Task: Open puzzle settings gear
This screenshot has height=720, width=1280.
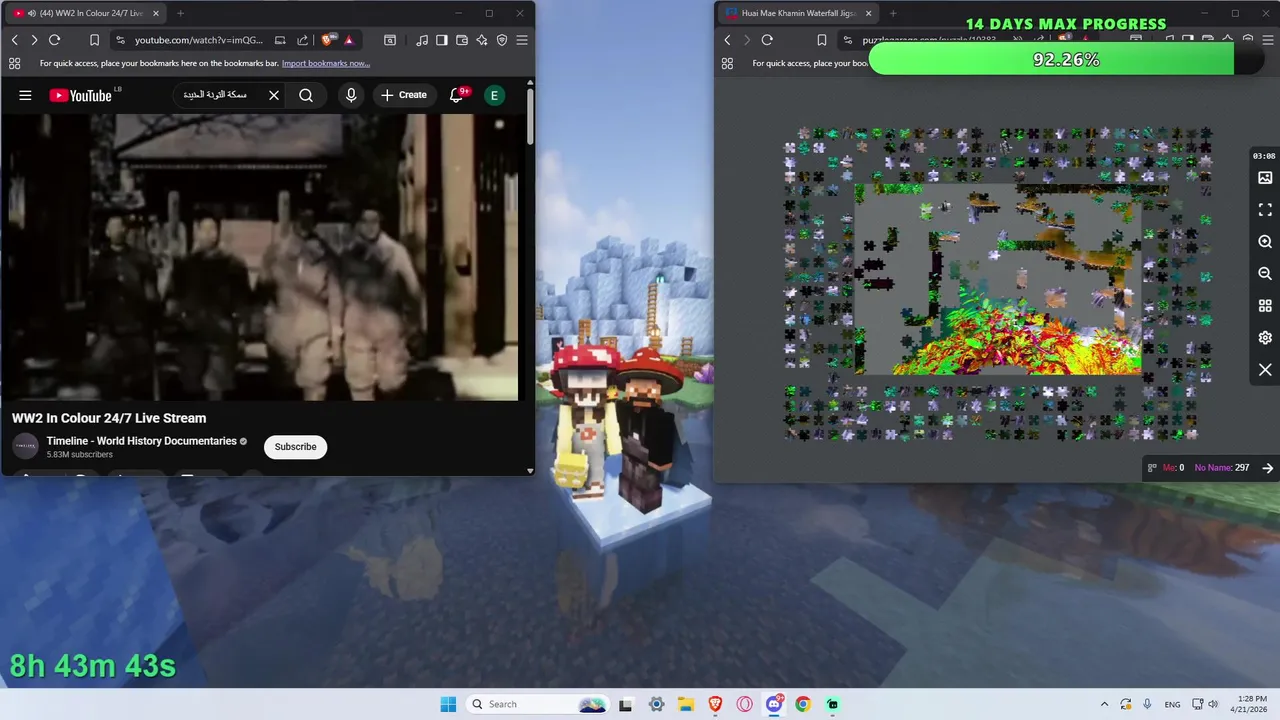Action: [x=1265, y=338]
